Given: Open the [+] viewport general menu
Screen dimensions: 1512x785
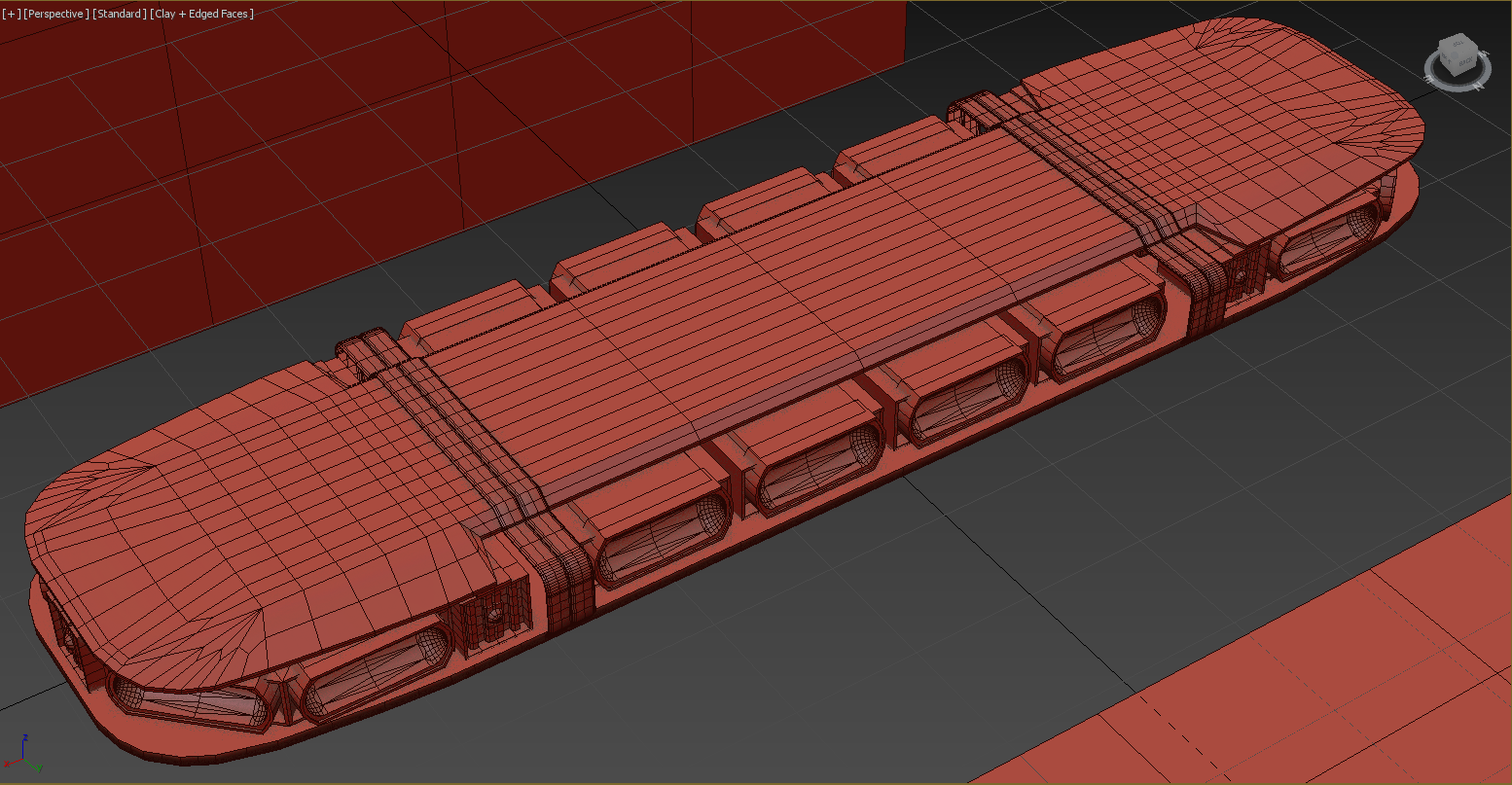Looking at the screenshot, I should pyautogui.click(x=11, y=14).
